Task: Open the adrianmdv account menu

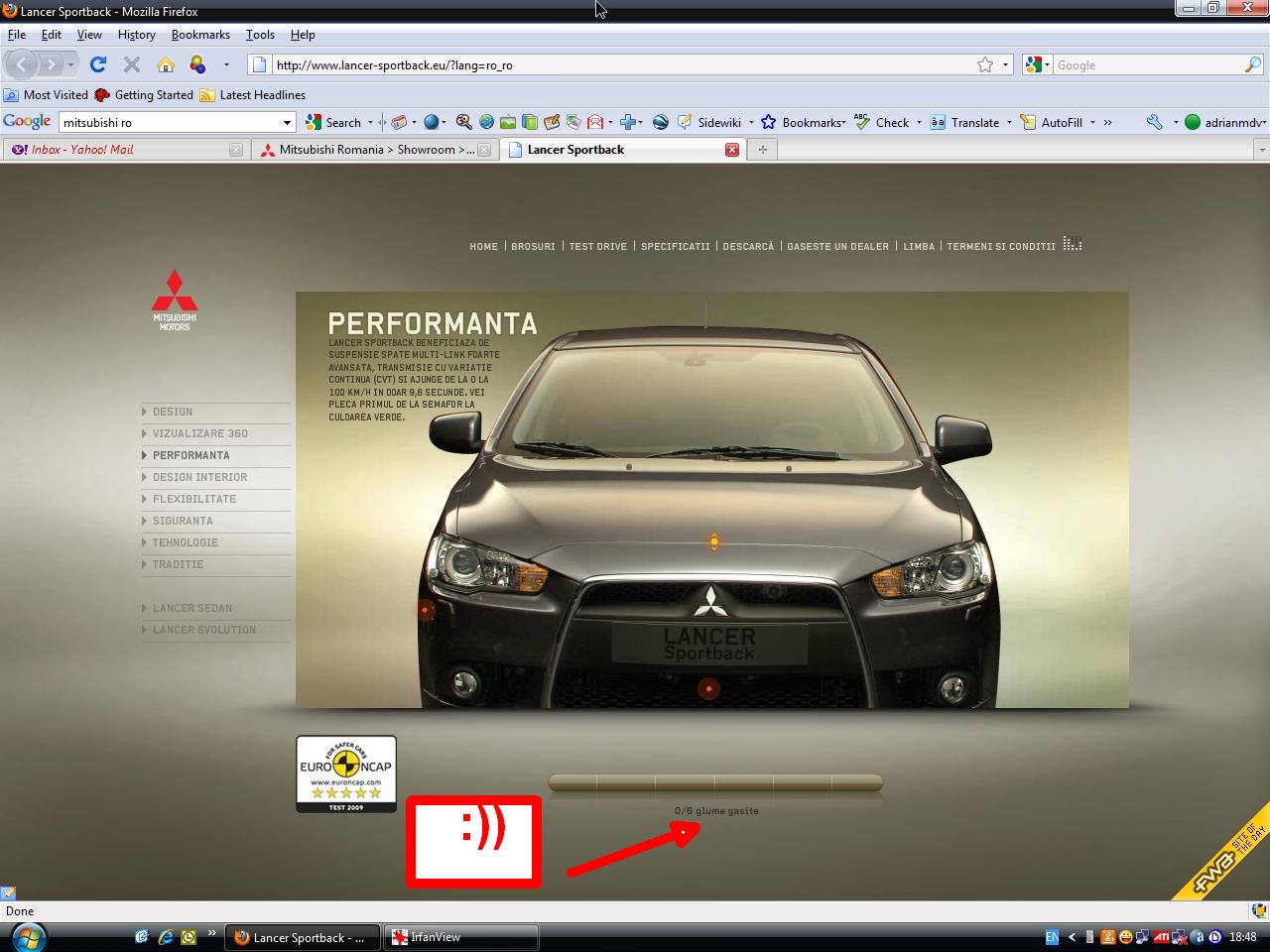Action: (x=1226, y=123)
